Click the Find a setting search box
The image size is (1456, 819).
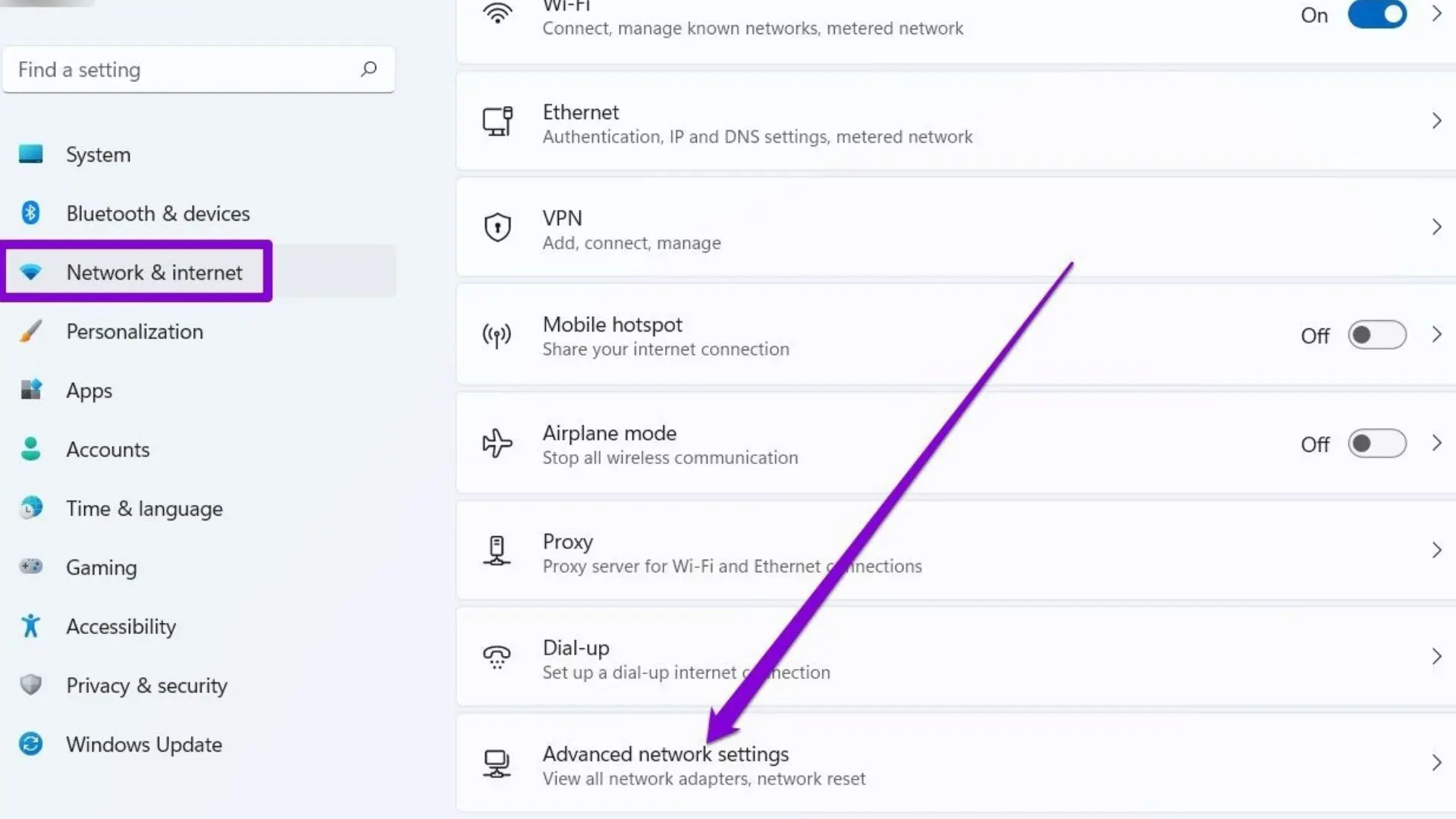pyautogui.click(x=182, y=70)
